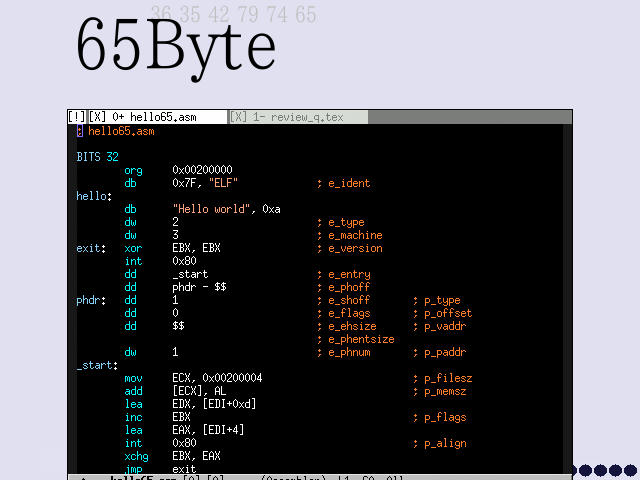Click the faded hex digits above the title
Screen dimensions: 640x480
[233, 14]
